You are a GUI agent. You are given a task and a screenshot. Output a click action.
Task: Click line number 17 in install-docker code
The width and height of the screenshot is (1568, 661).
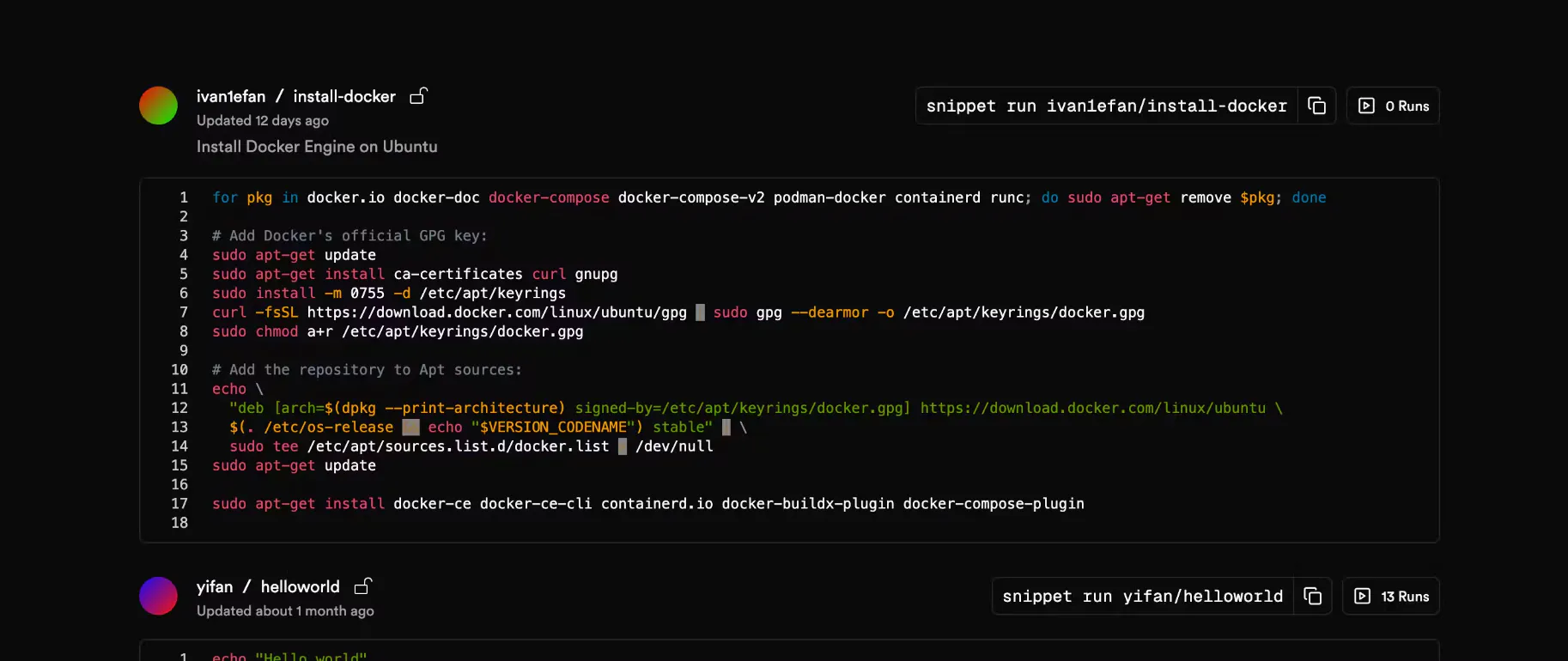tap(179, 504)
